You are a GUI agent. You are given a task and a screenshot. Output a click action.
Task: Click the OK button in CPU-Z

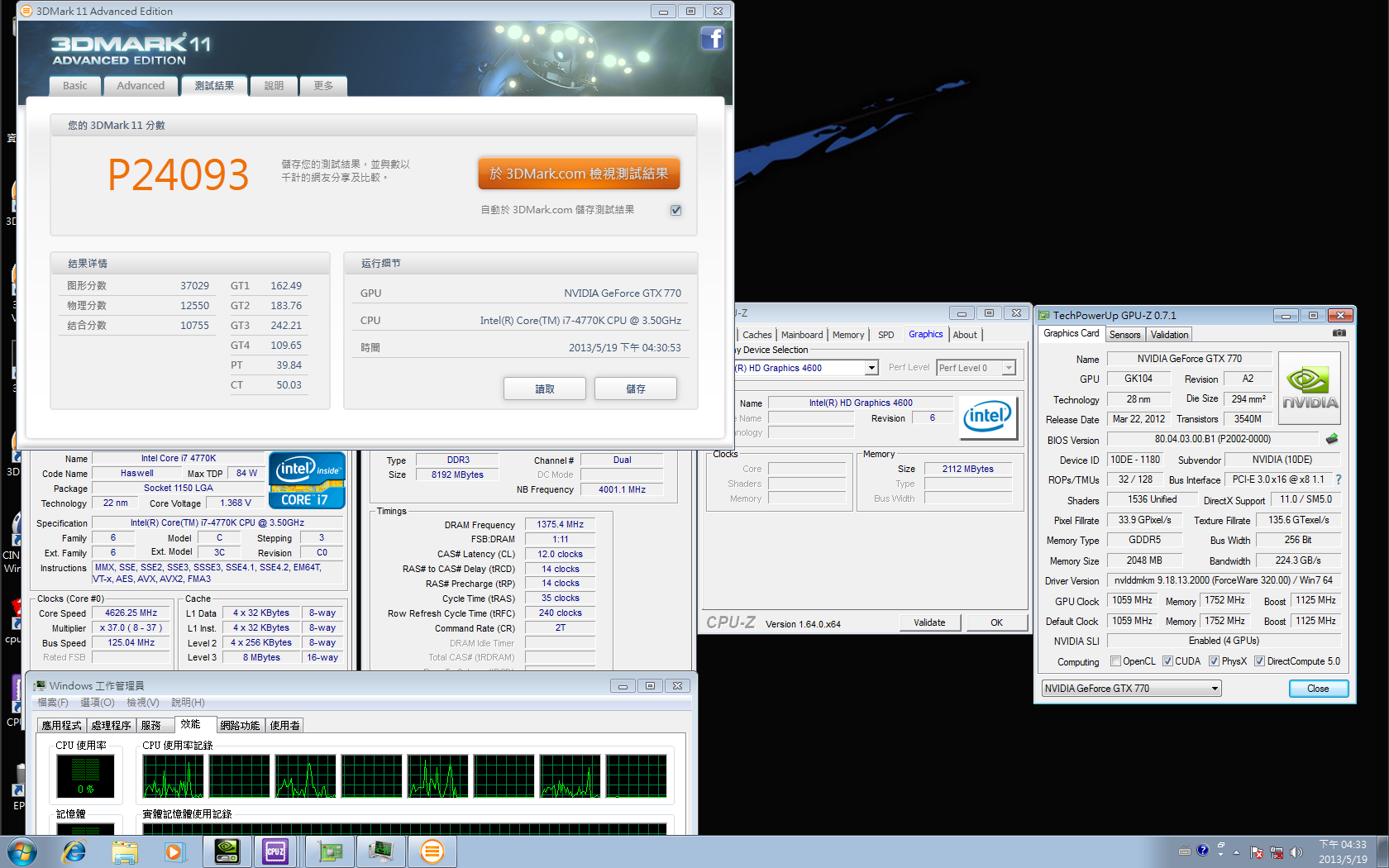pyautogui.click(x=997, y=622)
